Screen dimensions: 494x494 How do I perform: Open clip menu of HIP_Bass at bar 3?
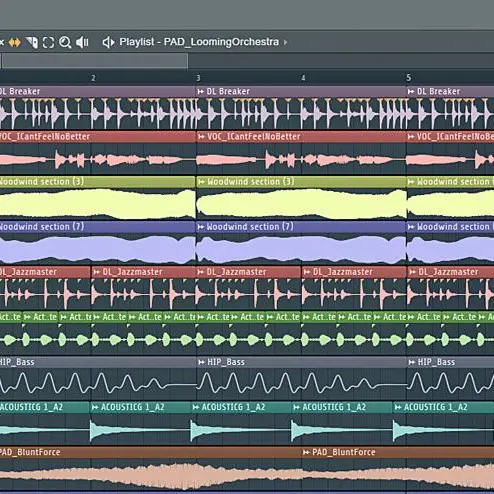pos(201,362)
